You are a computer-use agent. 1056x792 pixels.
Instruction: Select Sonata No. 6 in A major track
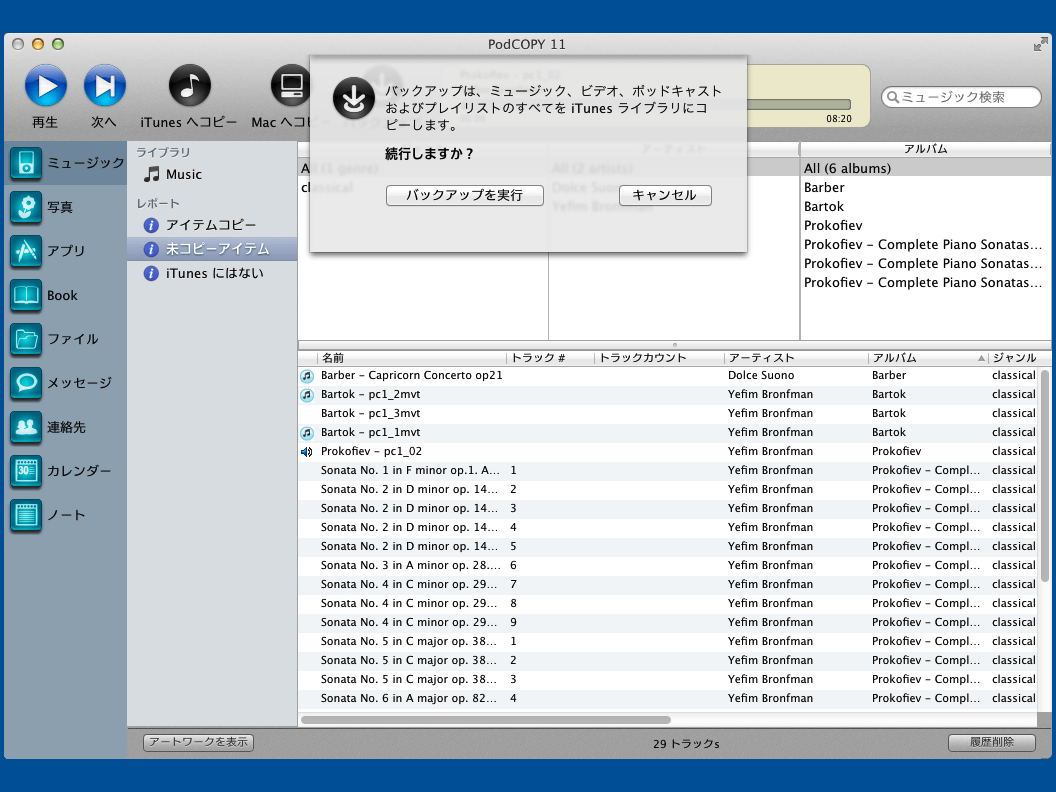(x=669, y=698)
